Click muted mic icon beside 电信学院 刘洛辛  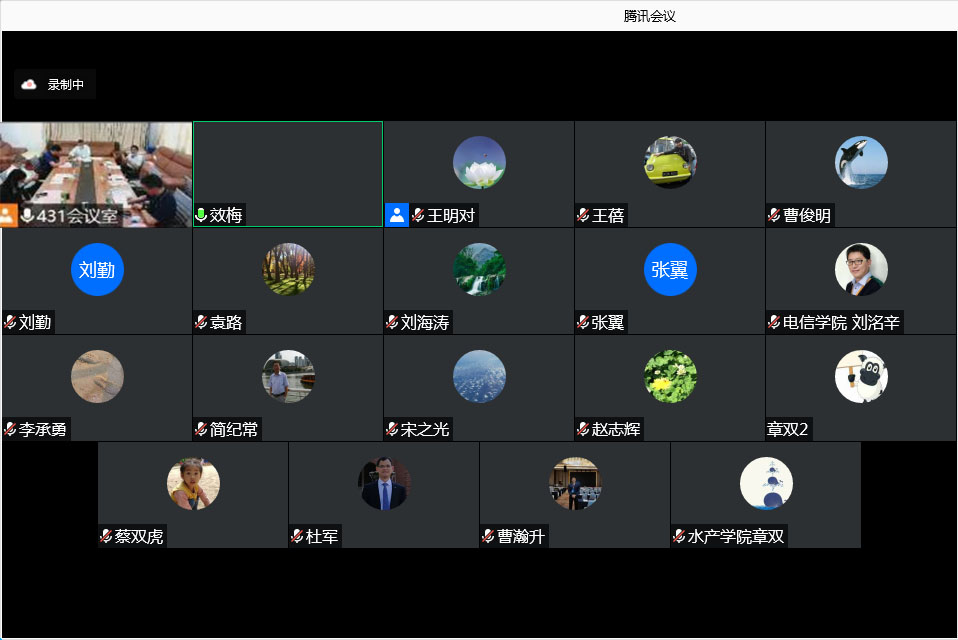tap(774, 322)
